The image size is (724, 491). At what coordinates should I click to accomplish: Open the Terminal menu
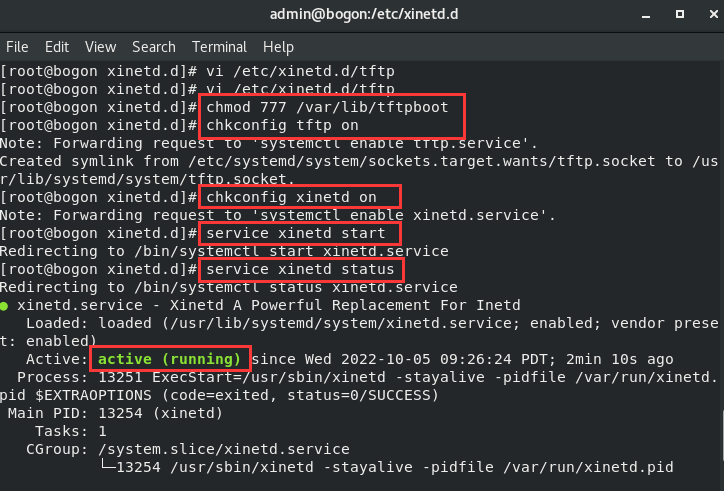point(219,47)
